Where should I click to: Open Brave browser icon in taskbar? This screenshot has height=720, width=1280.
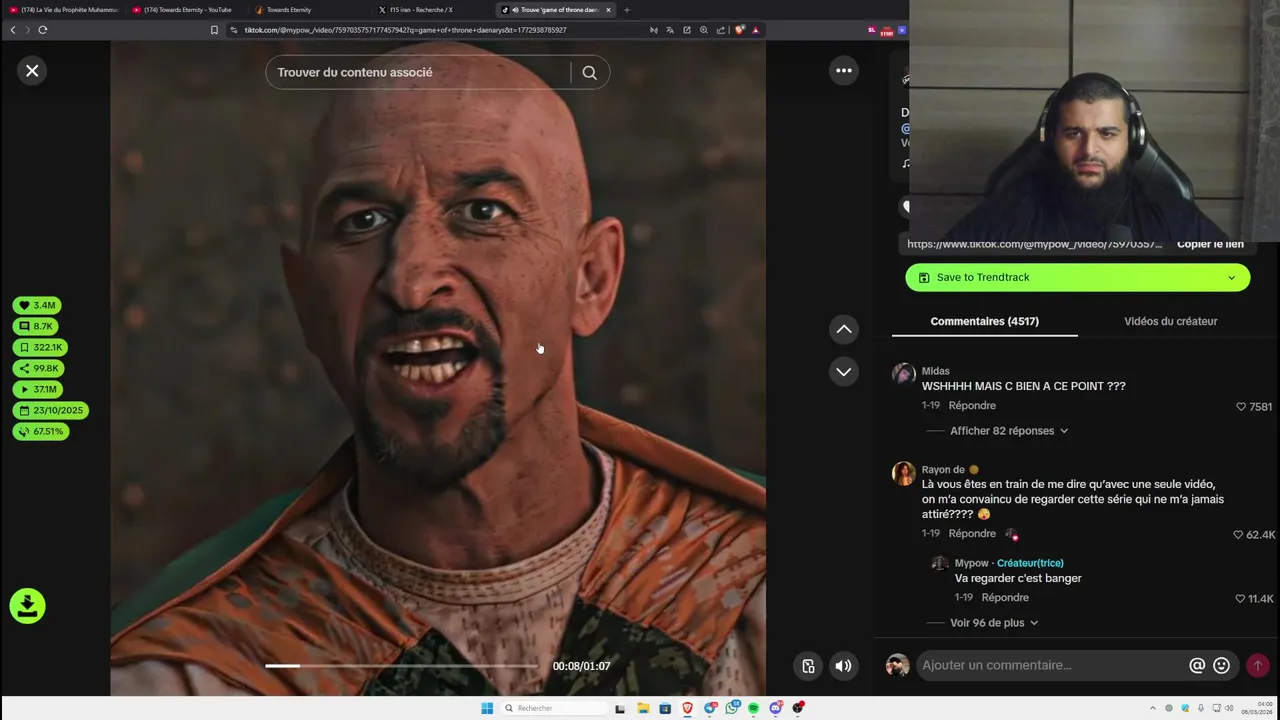[687, 708]
